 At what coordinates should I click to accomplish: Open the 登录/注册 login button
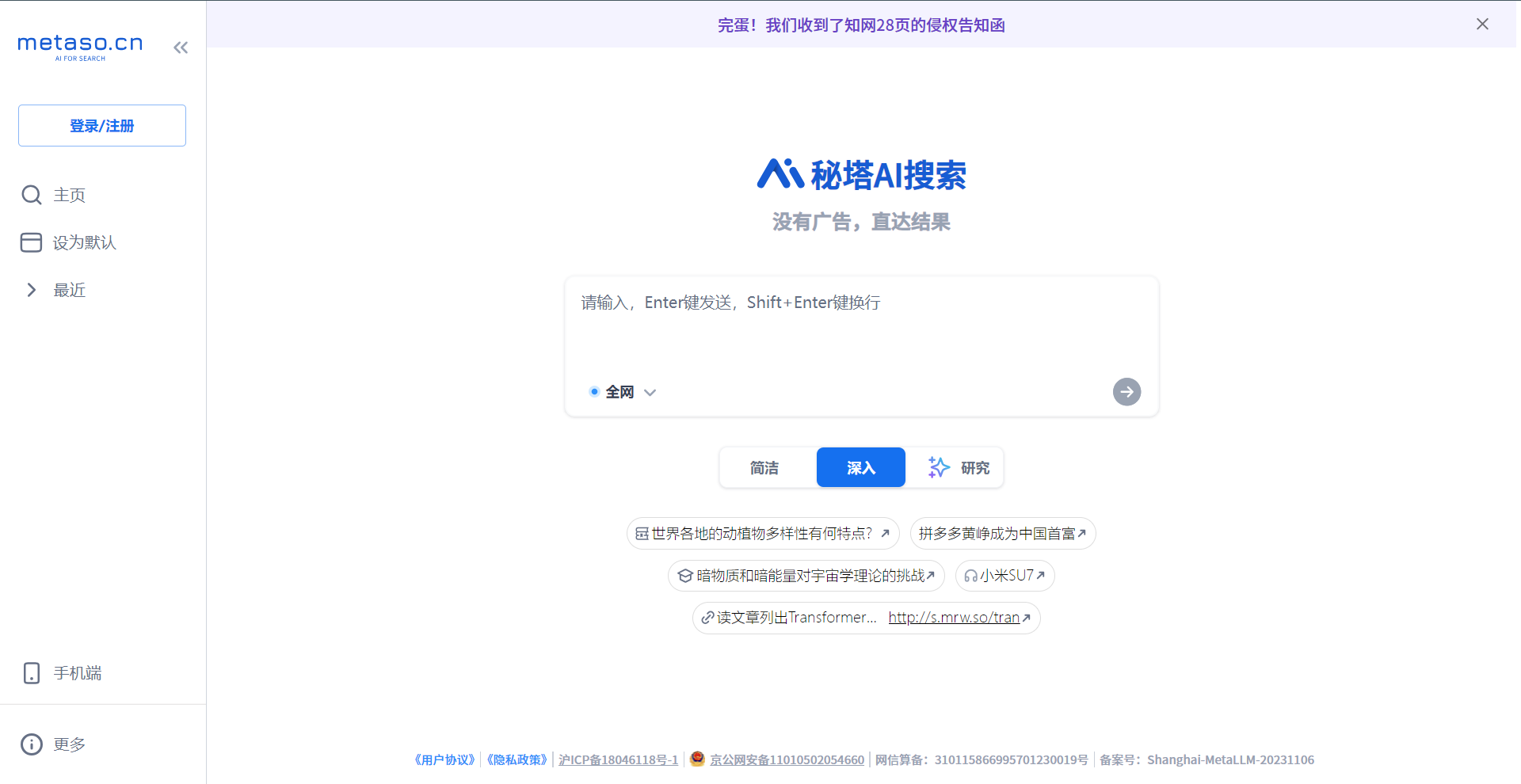(102, 125)
